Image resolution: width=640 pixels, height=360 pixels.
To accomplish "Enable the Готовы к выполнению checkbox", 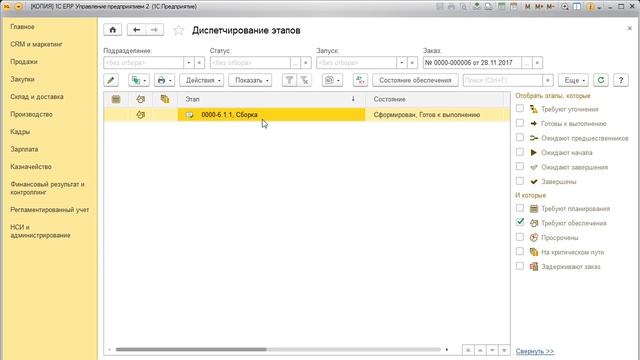I will pyautogui.click(x=520, y=123).
